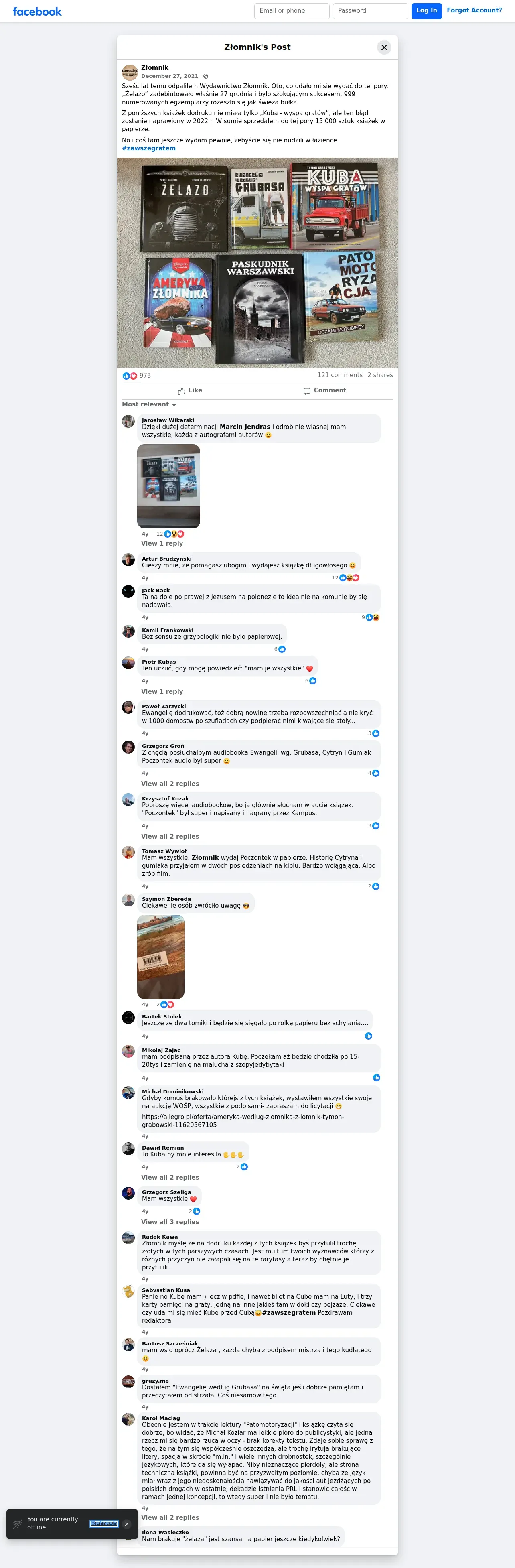515x1568 pixels.
Task: Click the public globe icon next to the date
Action: click(x=206, y=76)
